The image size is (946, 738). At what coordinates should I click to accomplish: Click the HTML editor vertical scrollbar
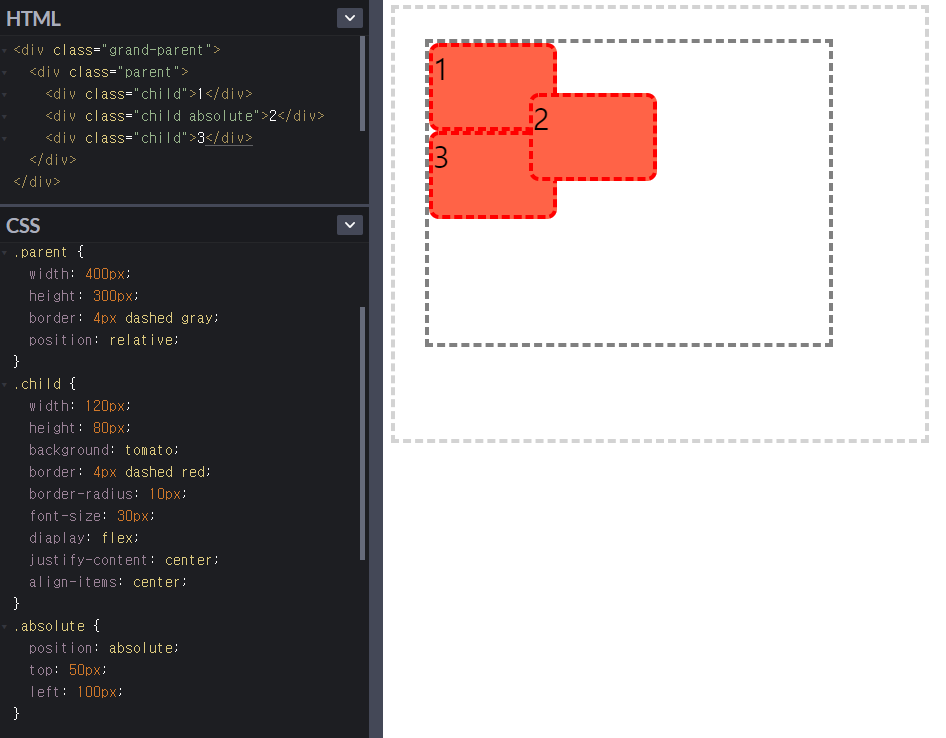[x=363, y=83]
